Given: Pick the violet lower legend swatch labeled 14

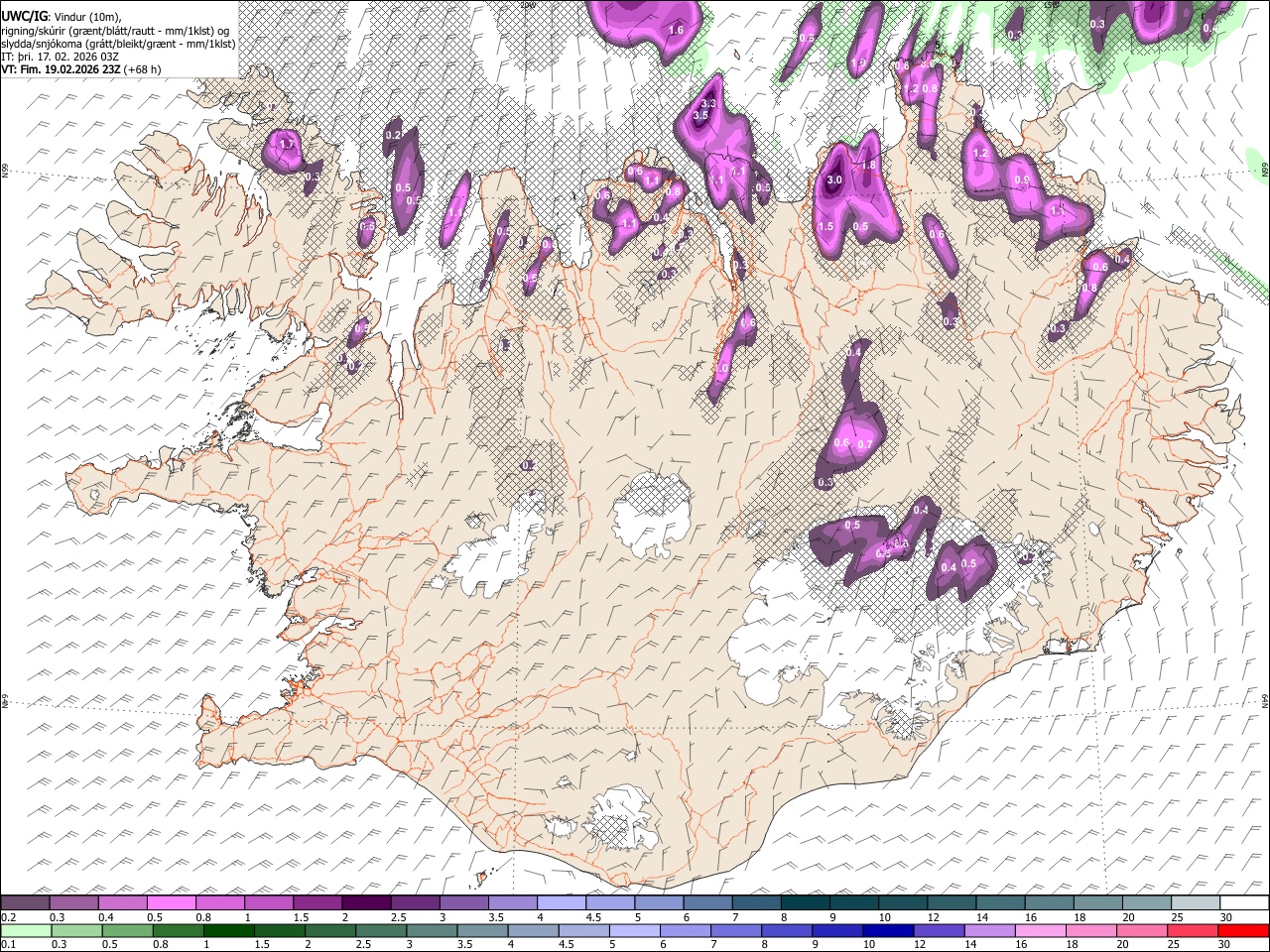Looking at the screenshot, I should click(989, 931).
